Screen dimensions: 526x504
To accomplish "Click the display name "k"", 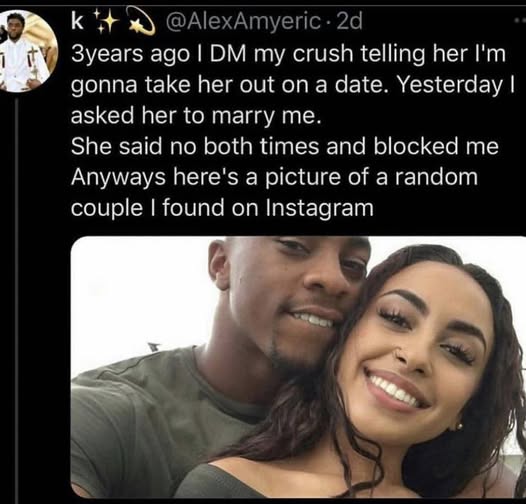I will pos(77,22).
